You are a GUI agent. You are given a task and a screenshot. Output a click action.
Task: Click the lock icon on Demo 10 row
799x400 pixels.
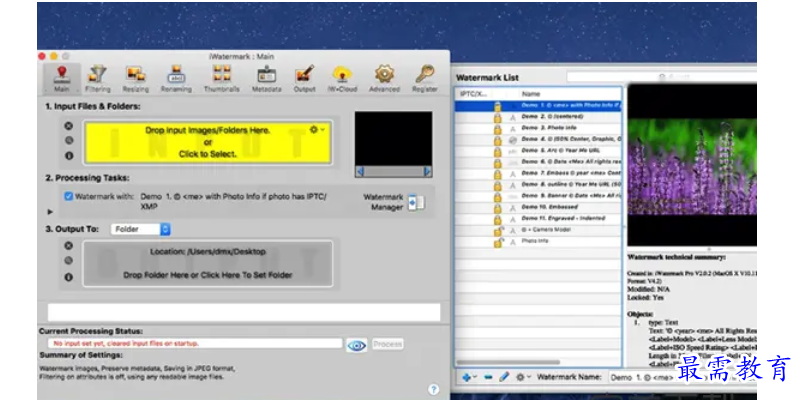497,208
